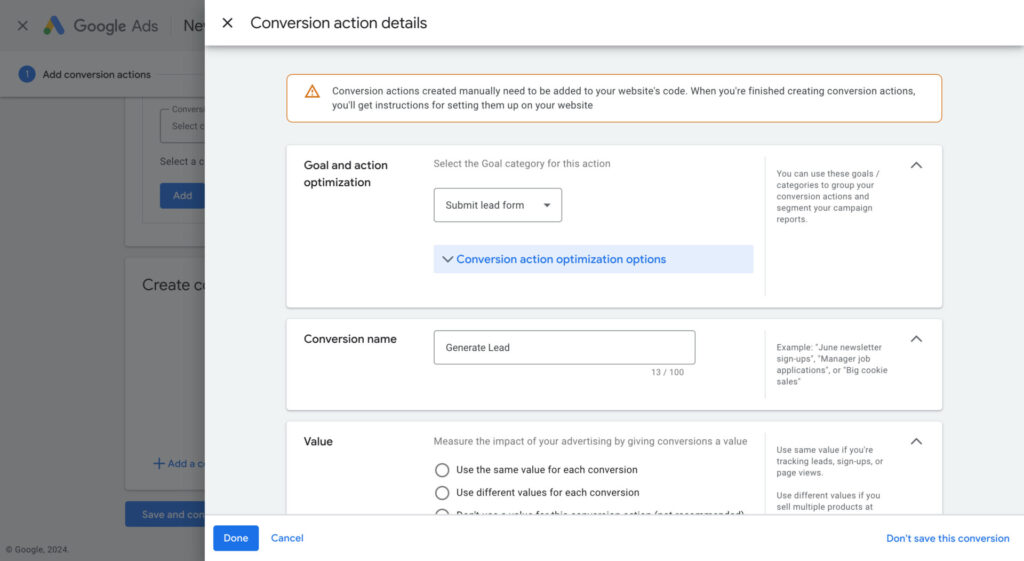Click the Cancel link
This screenshot has height=561, width=1024.
287,538
